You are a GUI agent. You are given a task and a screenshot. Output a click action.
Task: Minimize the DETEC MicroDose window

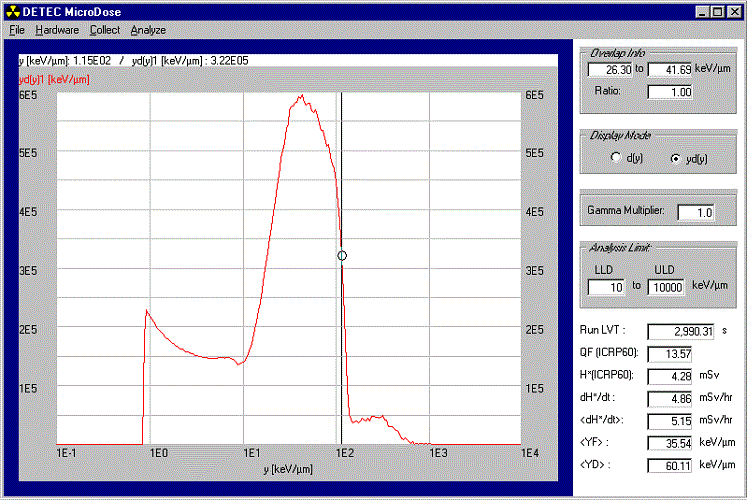pyautogui.click(x=702, y=12)
